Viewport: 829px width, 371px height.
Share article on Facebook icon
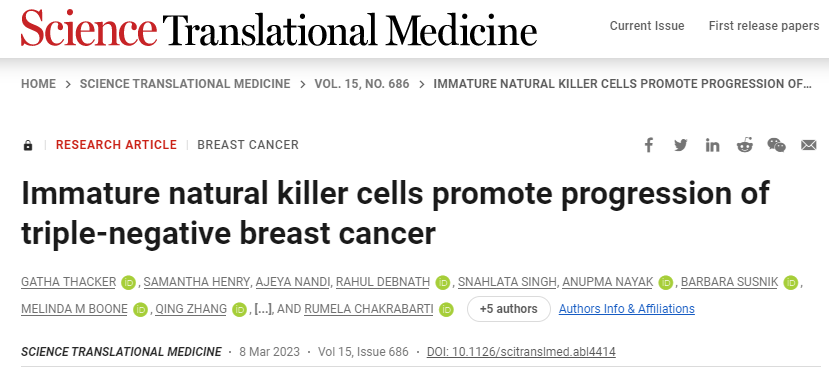click(x=648, y=145)
